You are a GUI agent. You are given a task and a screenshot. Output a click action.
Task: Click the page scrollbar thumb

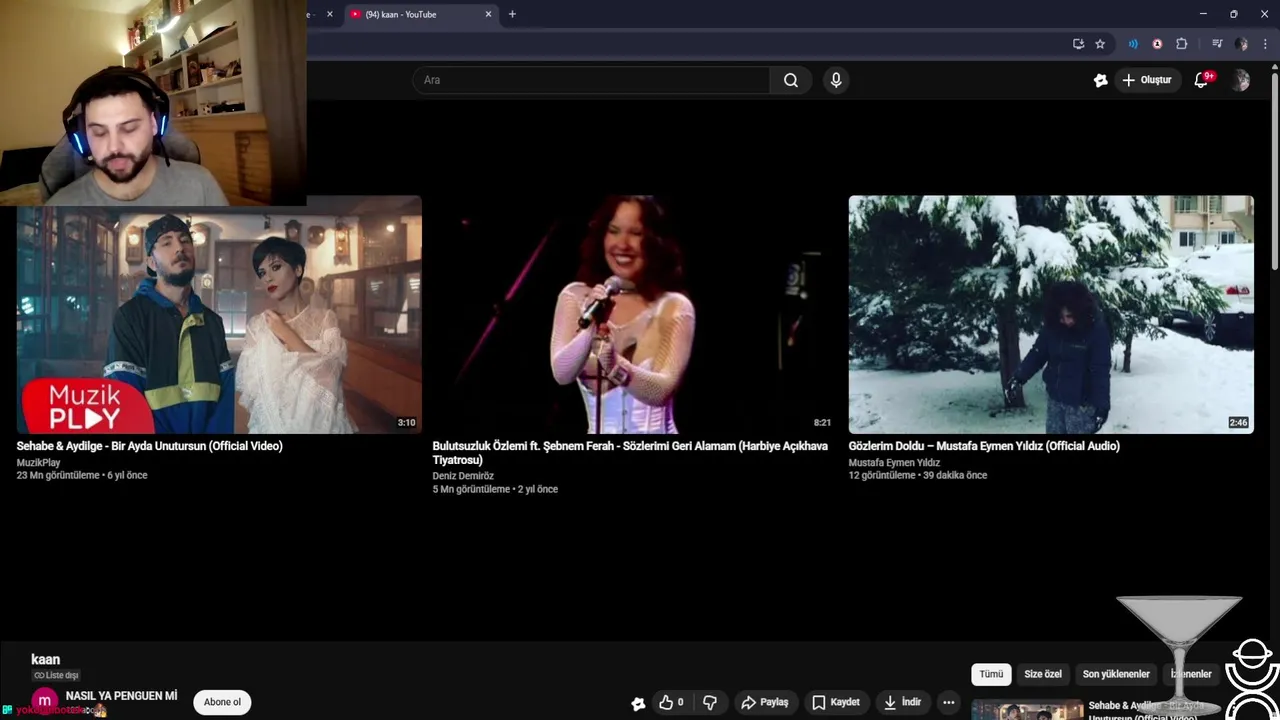(x=1274, y=170)
